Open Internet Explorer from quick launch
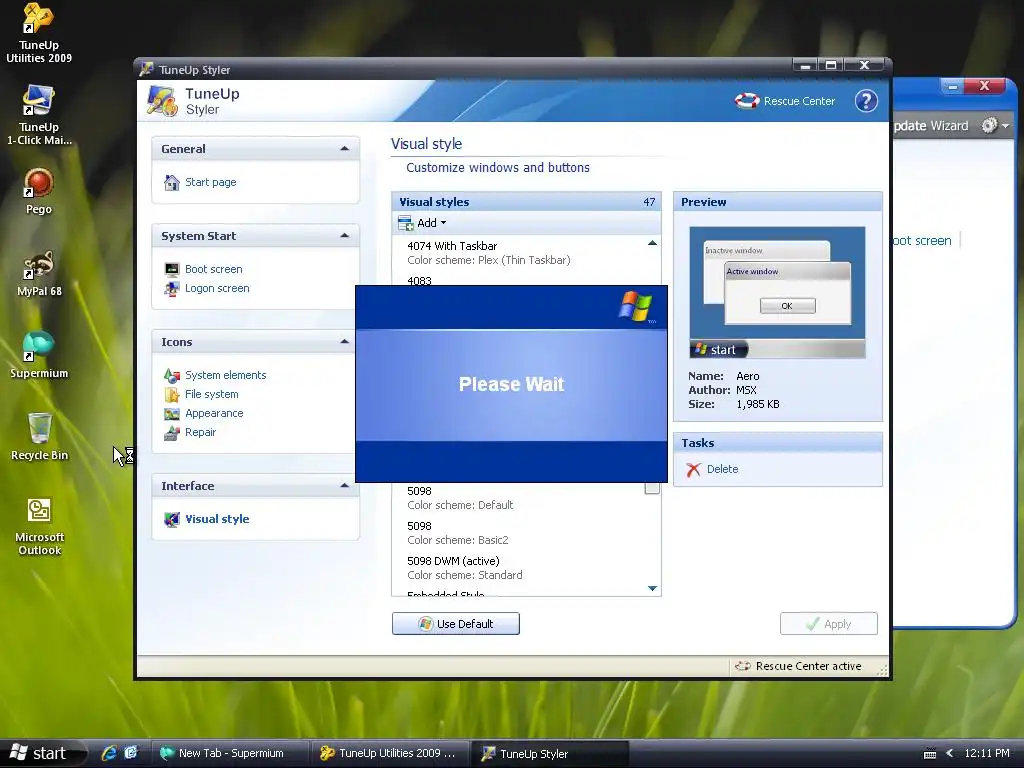 point(109,753)
